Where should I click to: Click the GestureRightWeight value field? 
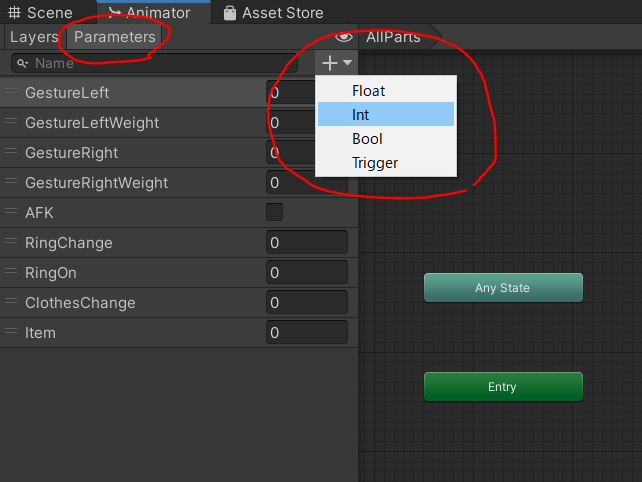[307, 183]
